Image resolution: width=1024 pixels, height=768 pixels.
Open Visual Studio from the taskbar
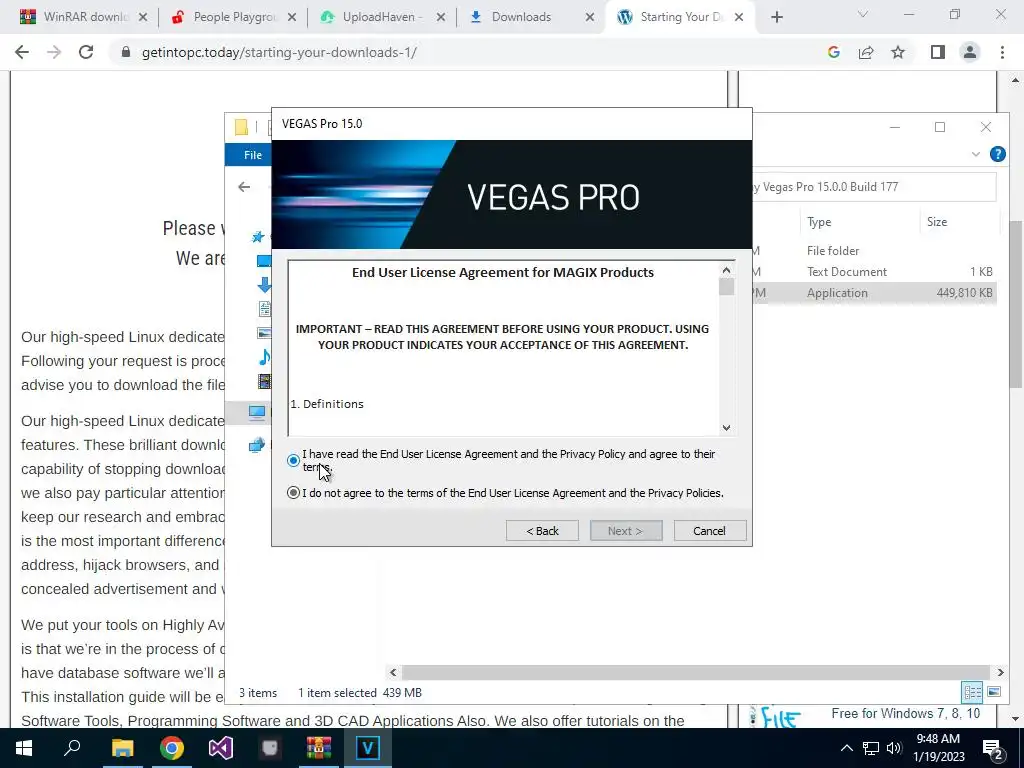pos(221,748)
